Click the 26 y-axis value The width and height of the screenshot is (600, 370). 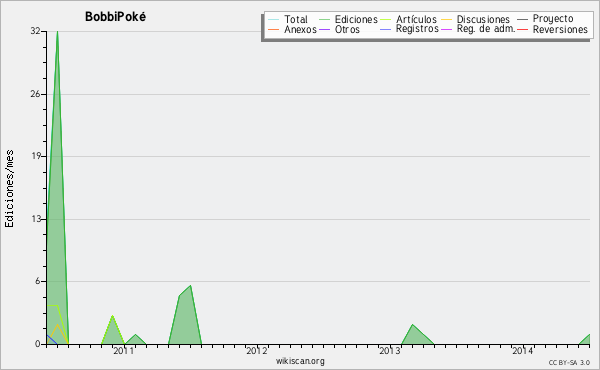pos(35,94)
